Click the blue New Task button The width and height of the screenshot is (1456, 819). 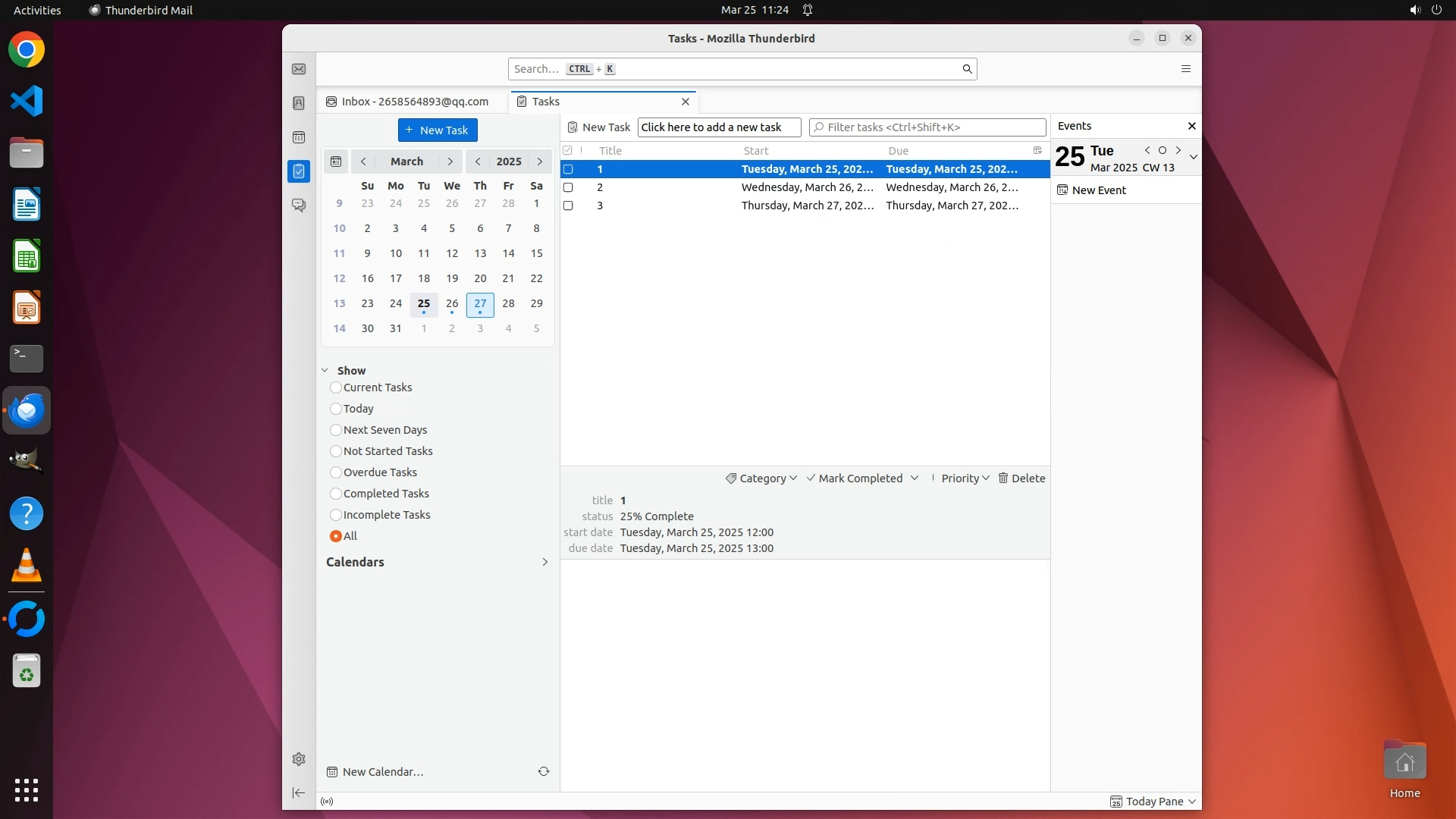[x=438, y=130]
